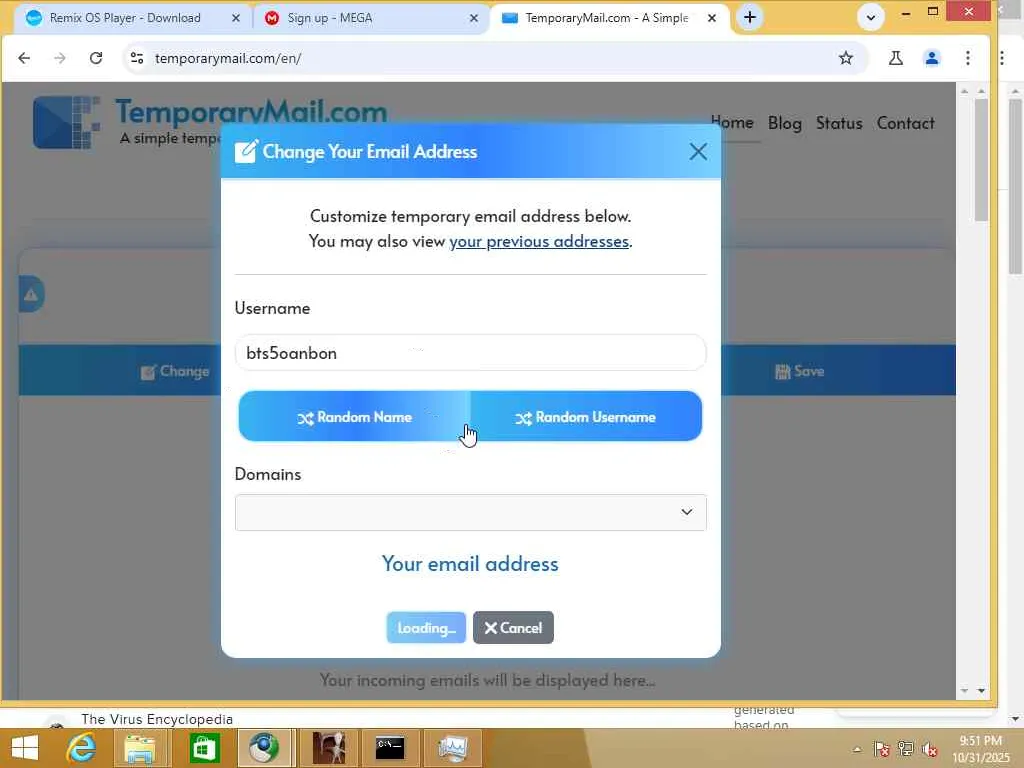Image resolution: width=1024 pixels, height=768 pixels.
Task: Open the figure game taskbar icon
Action: 328,748
